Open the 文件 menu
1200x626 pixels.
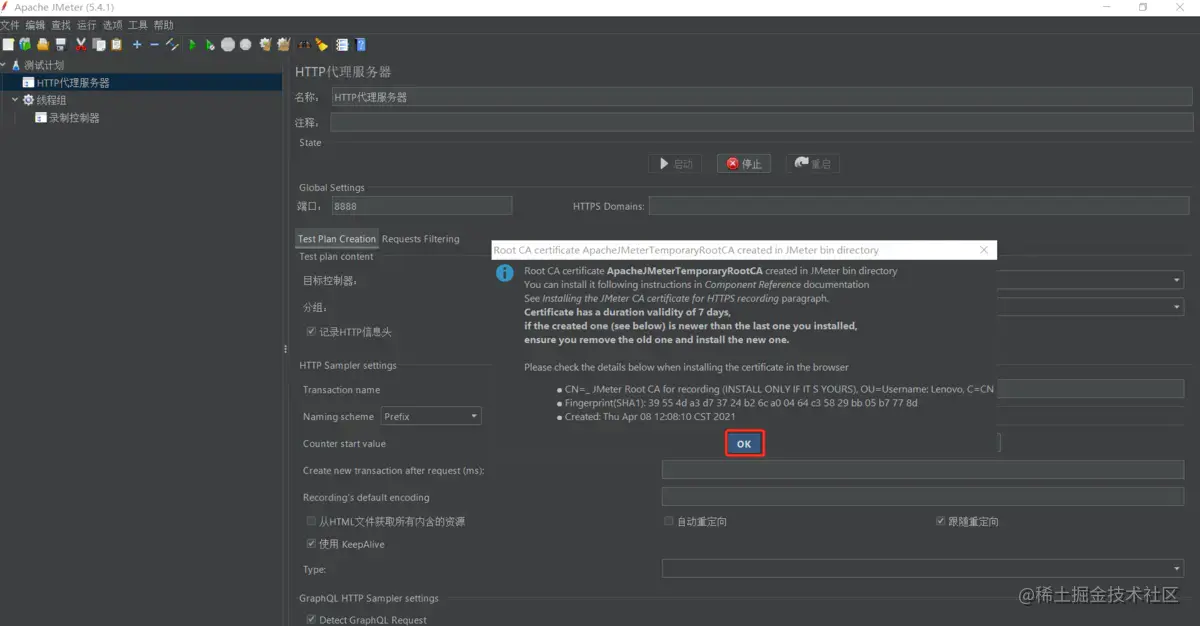point(9,25)
